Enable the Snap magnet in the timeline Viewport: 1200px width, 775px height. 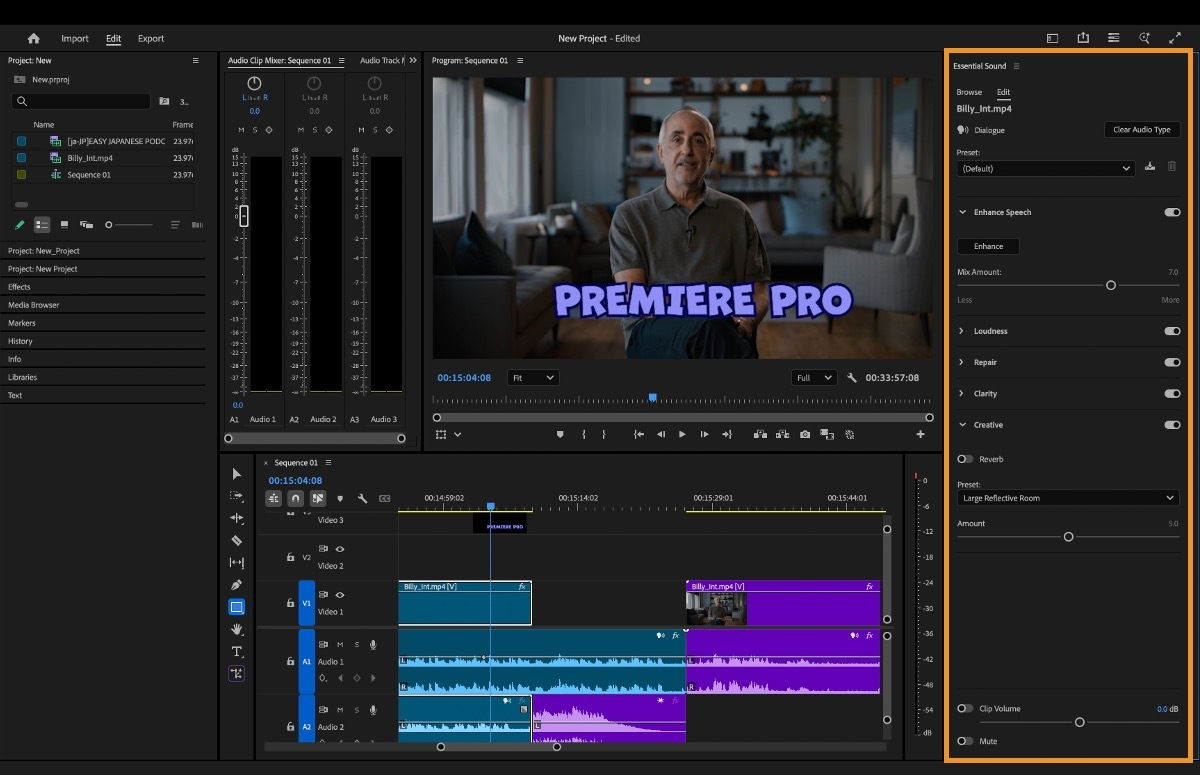pos(295,497)
